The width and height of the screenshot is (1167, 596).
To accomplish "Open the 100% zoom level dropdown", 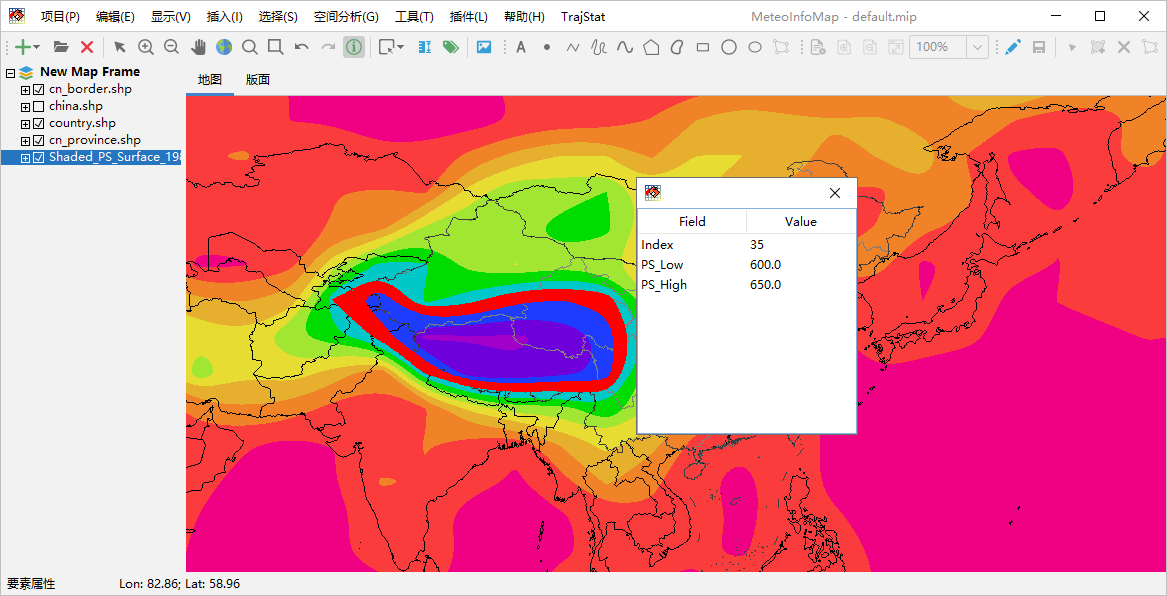I will (977, 47).
